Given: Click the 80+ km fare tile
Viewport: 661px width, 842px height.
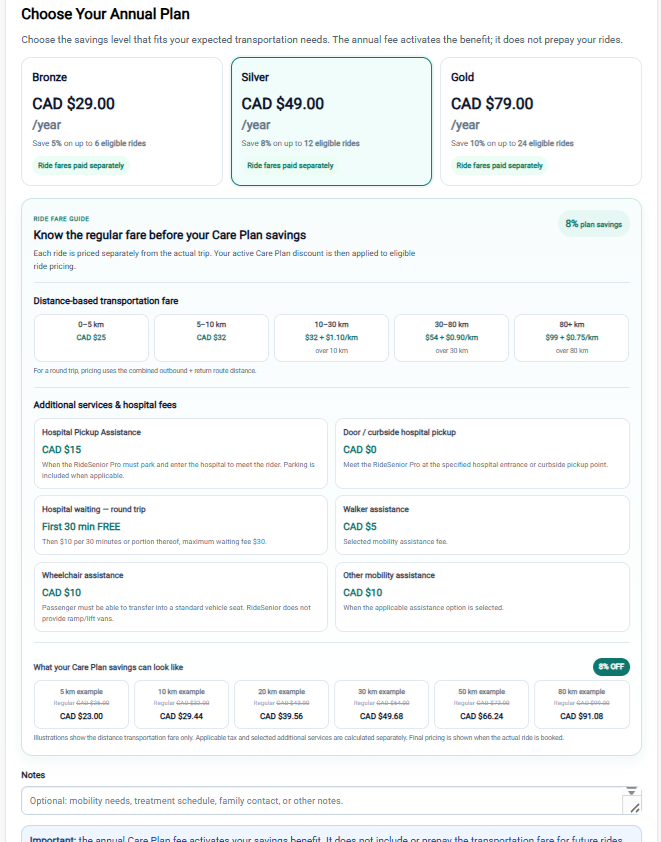Looking at the screenshot, I should 571,338.
